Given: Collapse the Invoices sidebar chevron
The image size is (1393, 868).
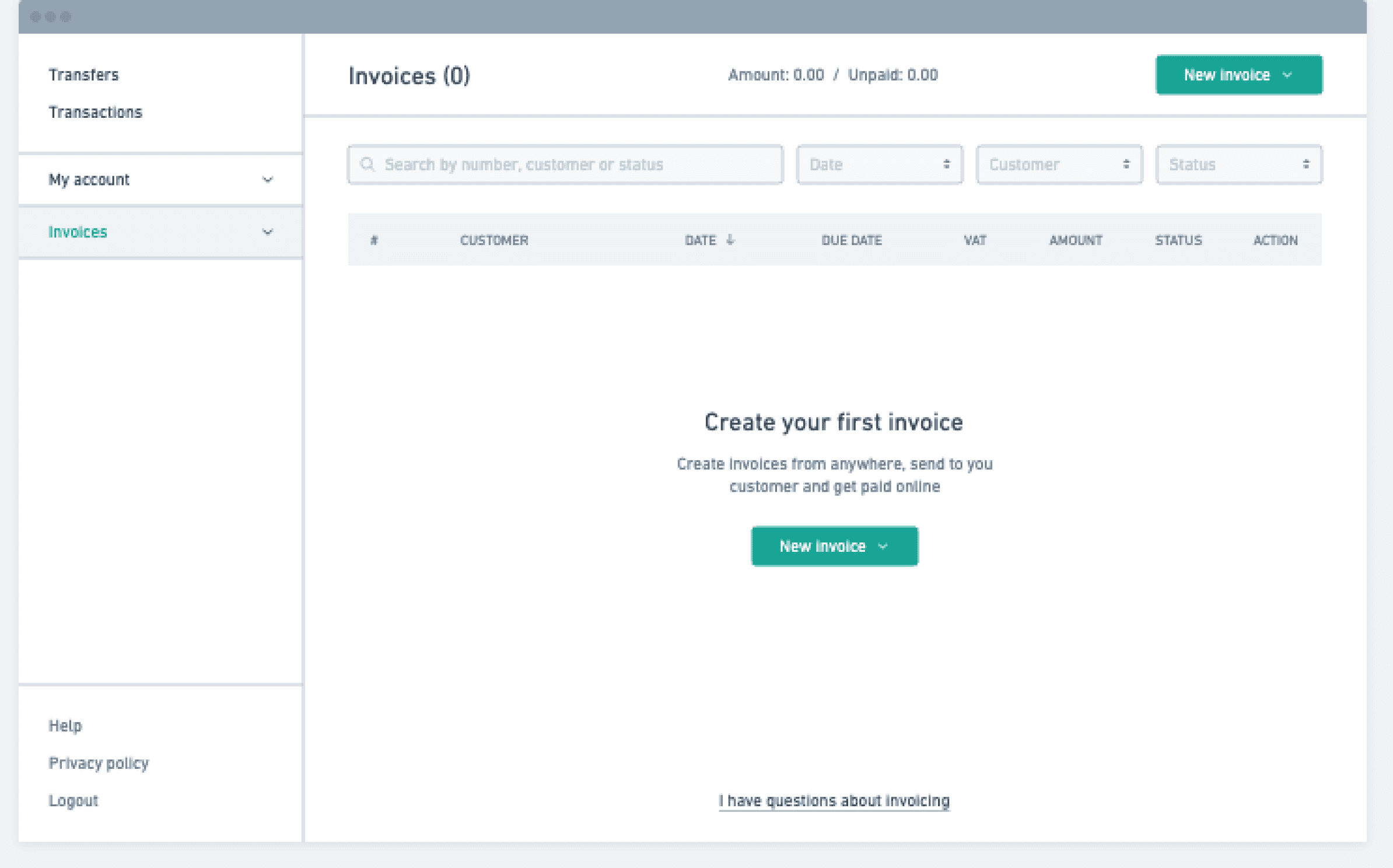Looking at the screenshot, I should [267, 232].
